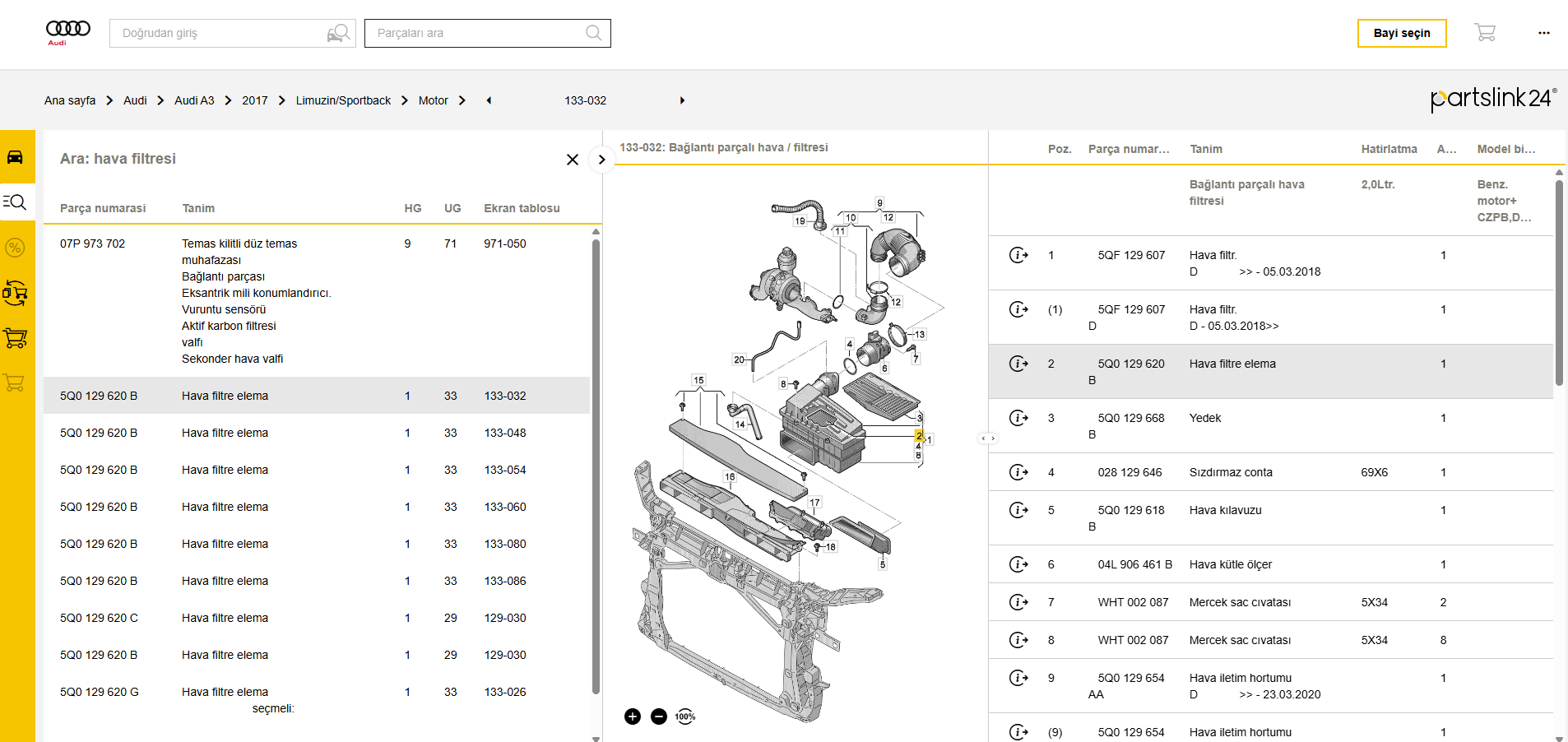This screenshot has height=742, width=1568.
Task: Go to next illustration after 133-032
Action: coord(682,100)
